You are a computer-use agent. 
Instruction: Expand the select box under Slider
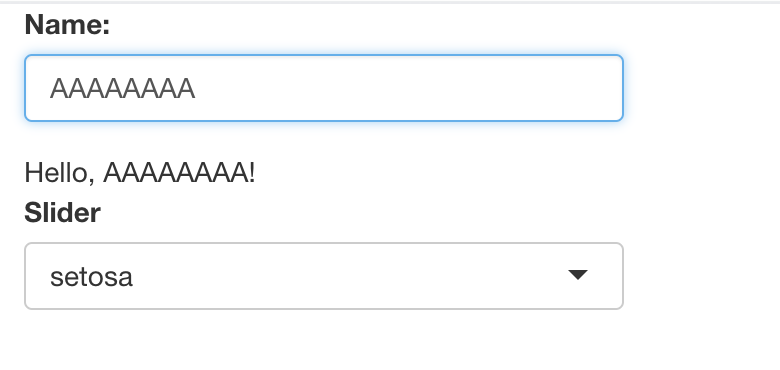click(x=324, y=276)
